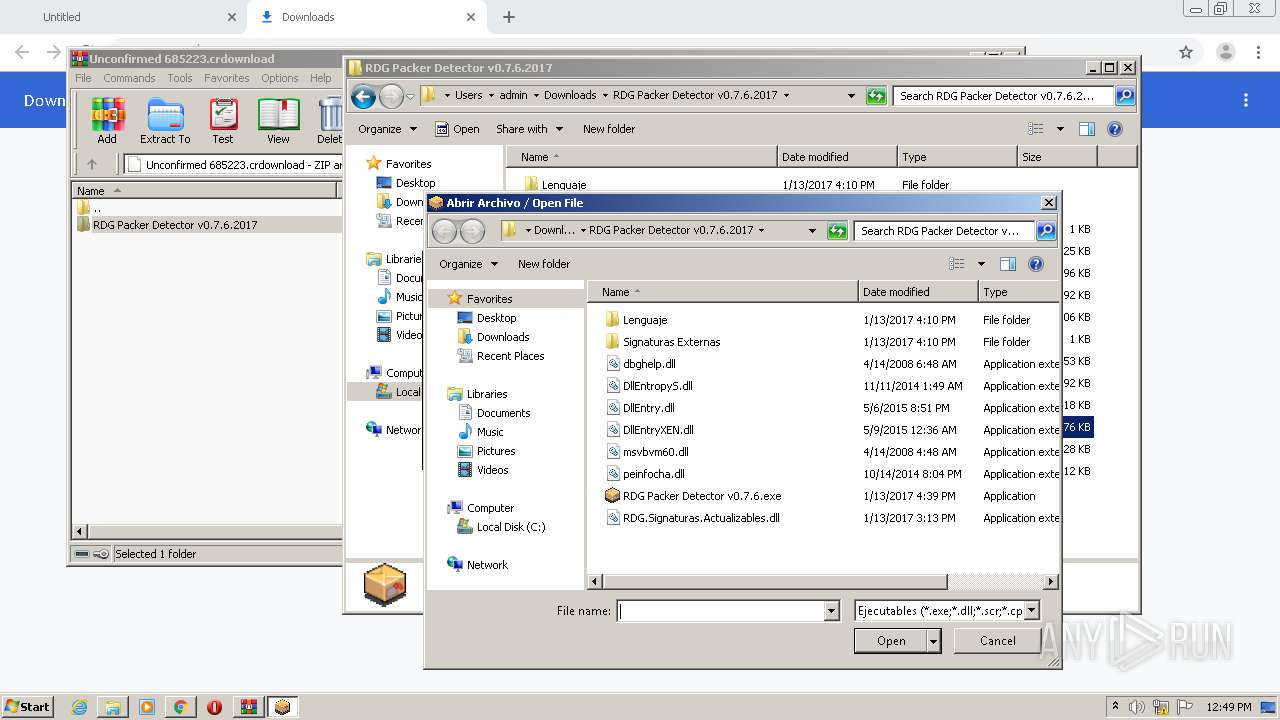Open Chrome profile avatar icon
This screenshot has height=720, width=1280.
pyautogui.click(x=1225, y=52)
